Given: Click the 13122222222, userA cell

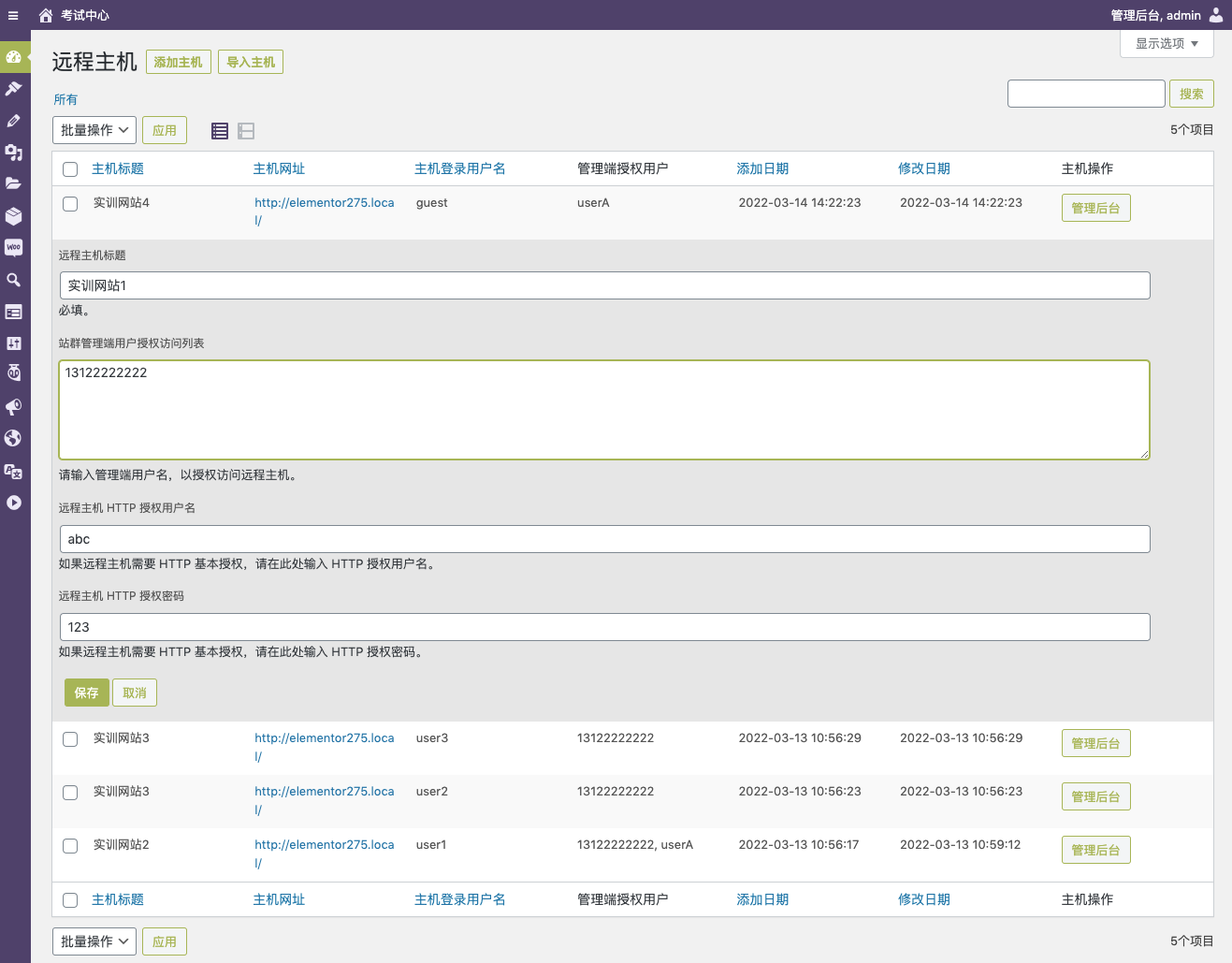Looking at the screenshot, I should (x=635, y=844).
